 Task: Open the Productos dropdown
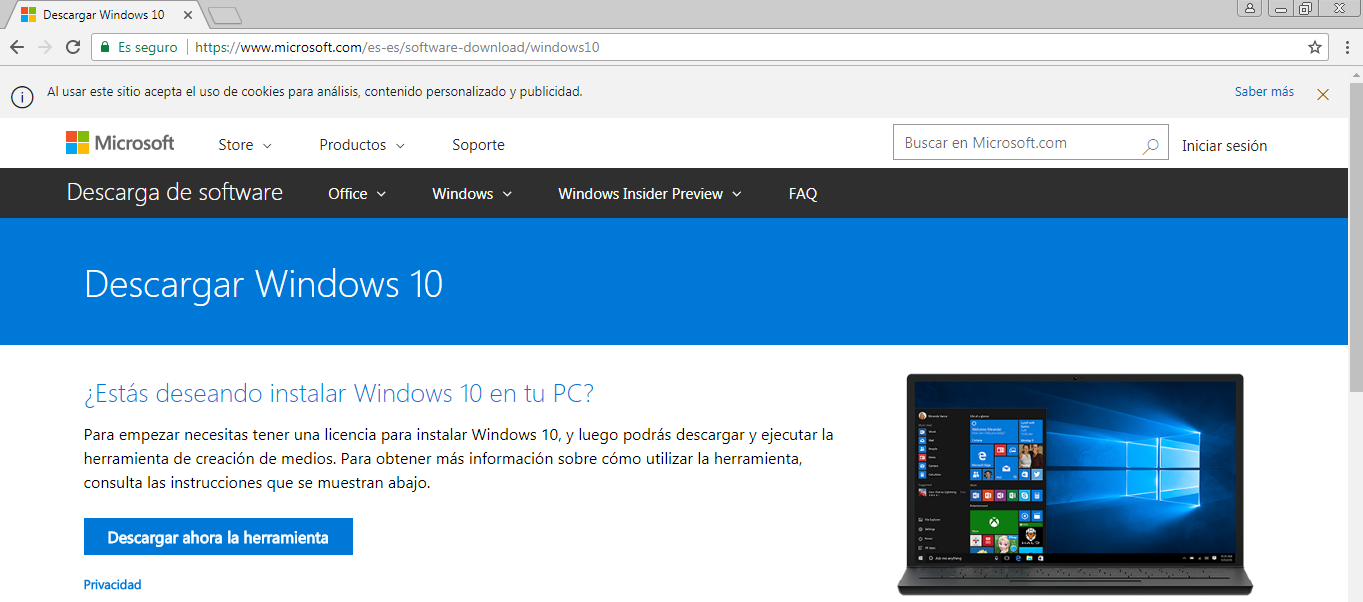click(x=360, y=144)
